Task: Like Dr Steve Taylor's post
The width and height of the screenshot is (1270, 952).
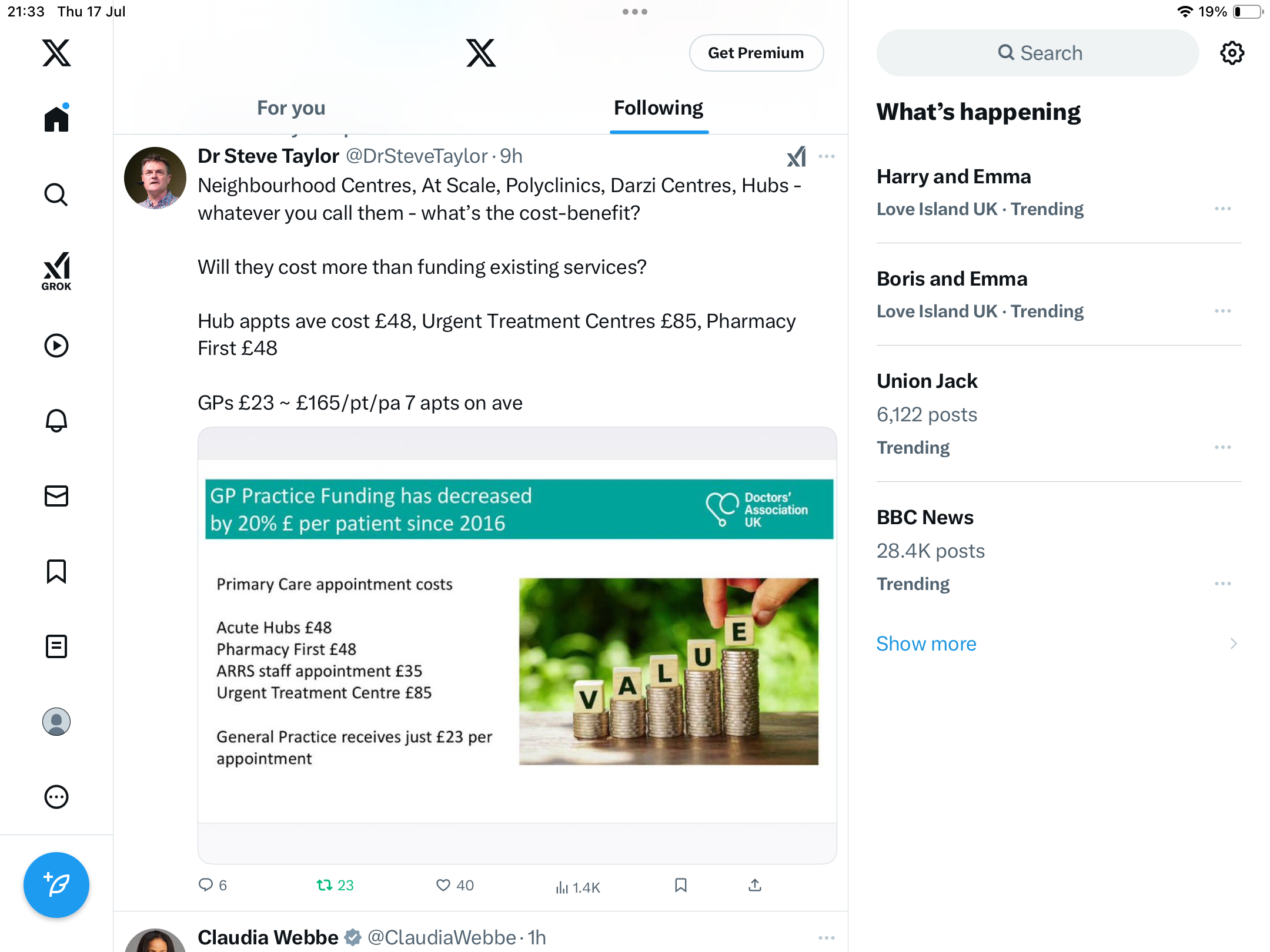Action: point(454,886)
